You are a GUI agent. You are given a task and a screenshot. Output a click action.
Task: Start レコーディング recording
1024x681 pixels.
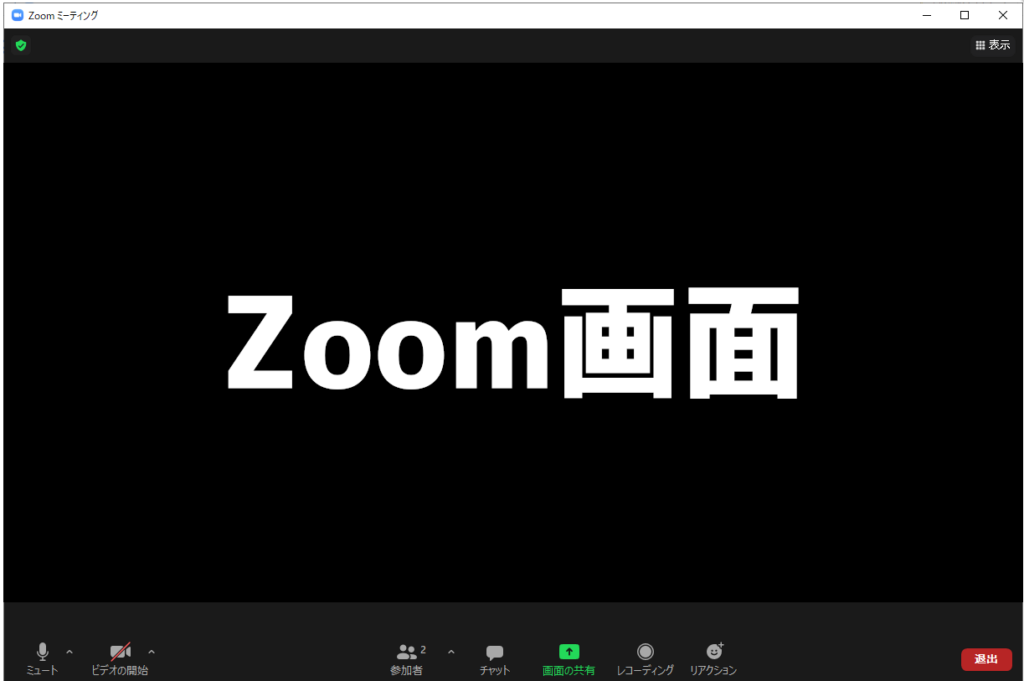645,659
